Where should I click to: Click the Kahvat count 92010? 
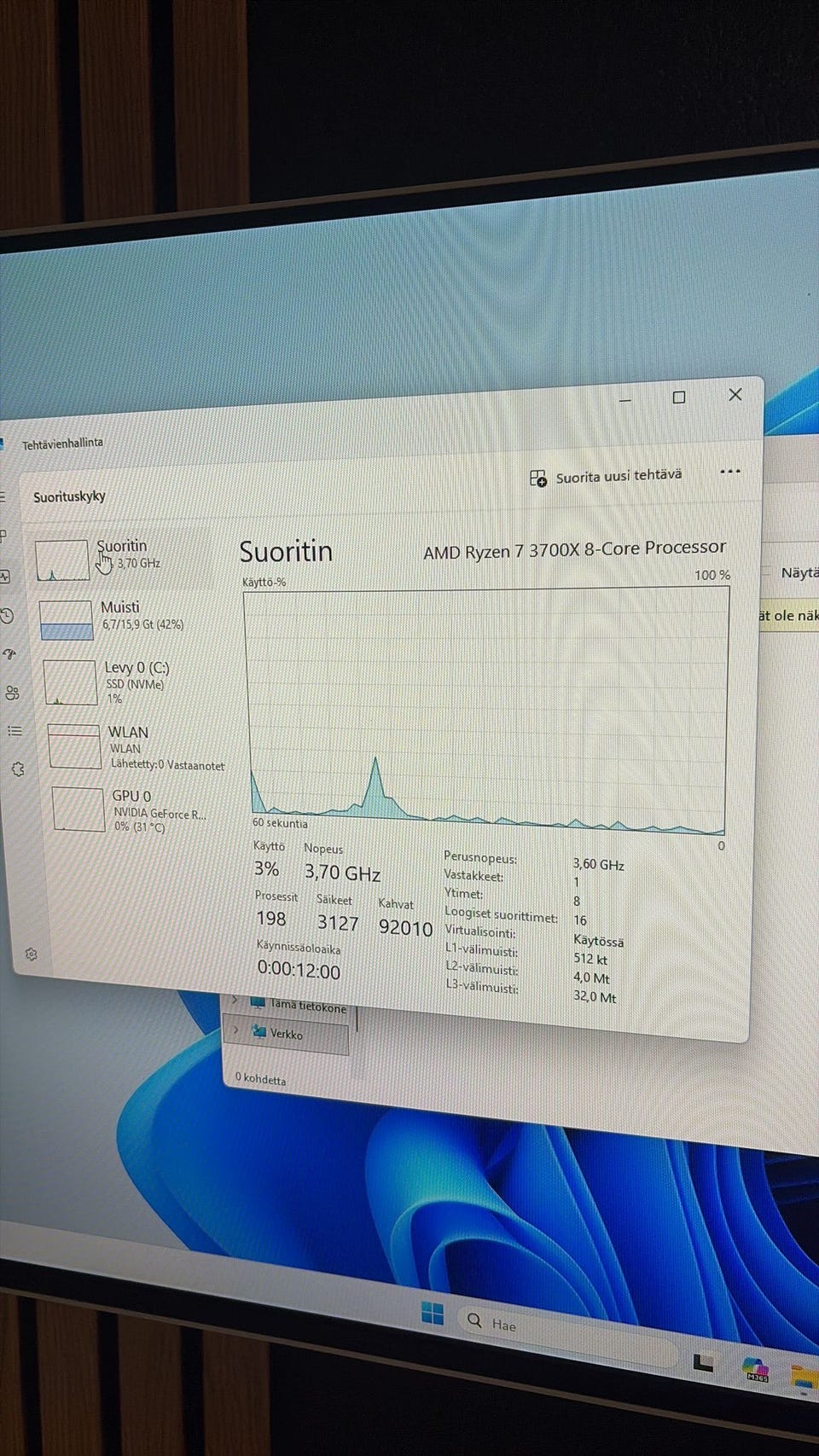(405, 928)
